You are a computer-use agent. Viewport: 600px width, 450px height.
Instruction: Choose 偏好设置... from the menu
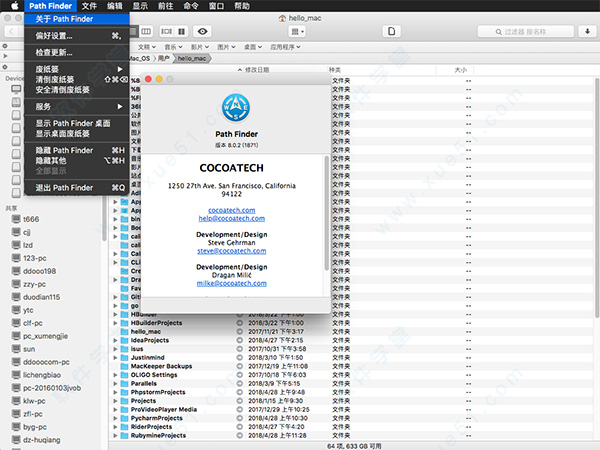[x=77, y=36]
